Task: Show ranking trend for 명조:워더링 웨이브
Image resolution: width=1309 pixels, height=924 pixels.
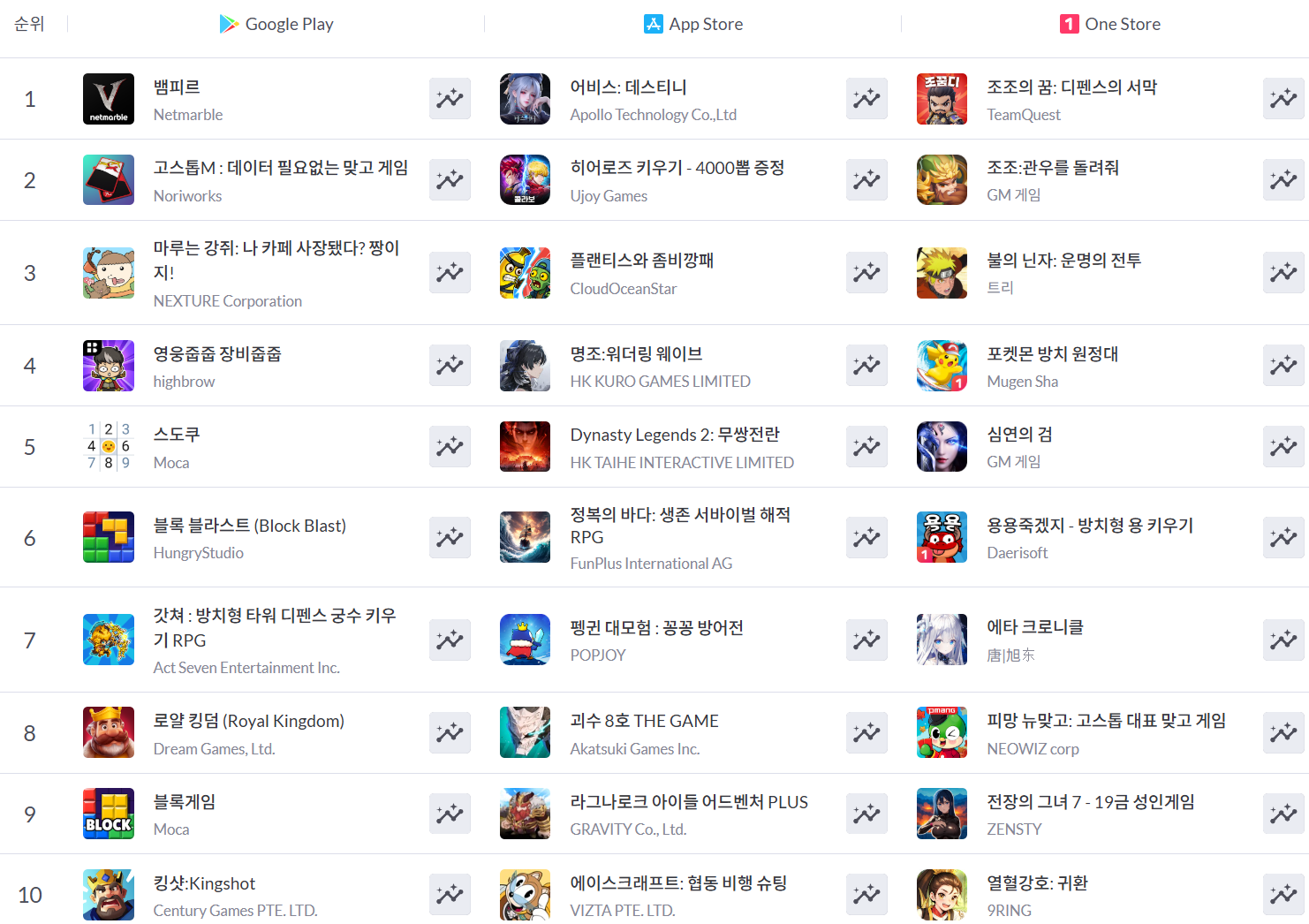Action: [866, 365]
